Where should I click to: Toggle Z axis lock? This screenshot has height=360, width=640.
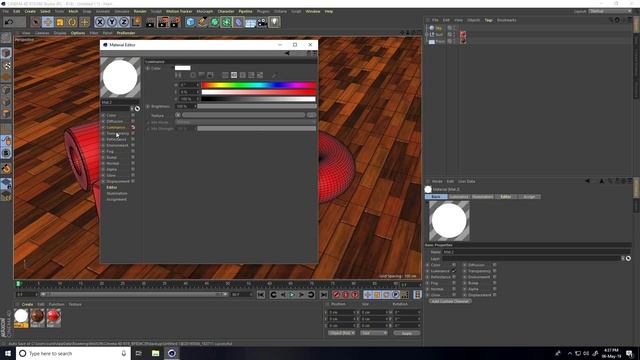(x=124, y=22)
